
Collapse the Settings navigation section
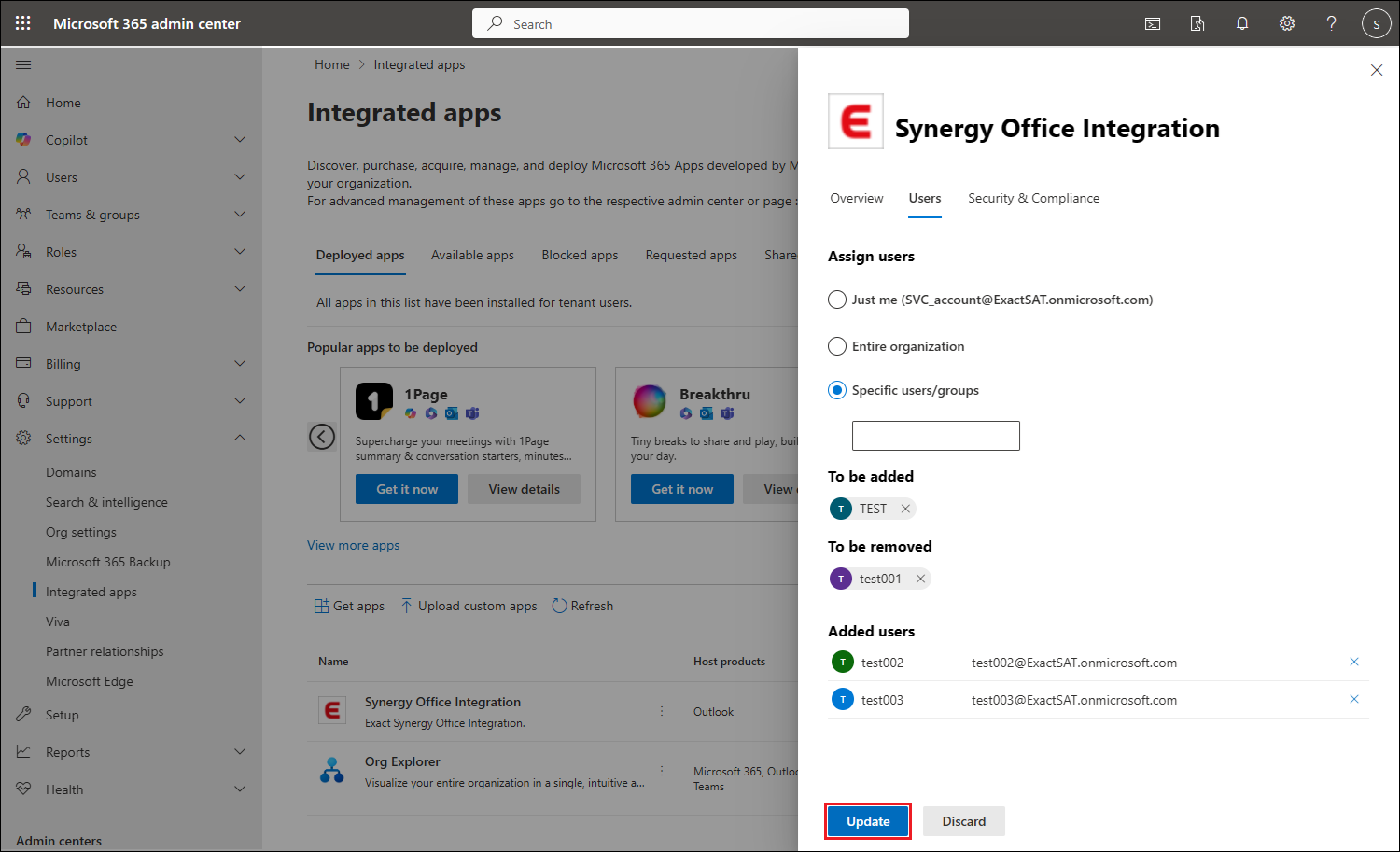click(x=240, y=439)
